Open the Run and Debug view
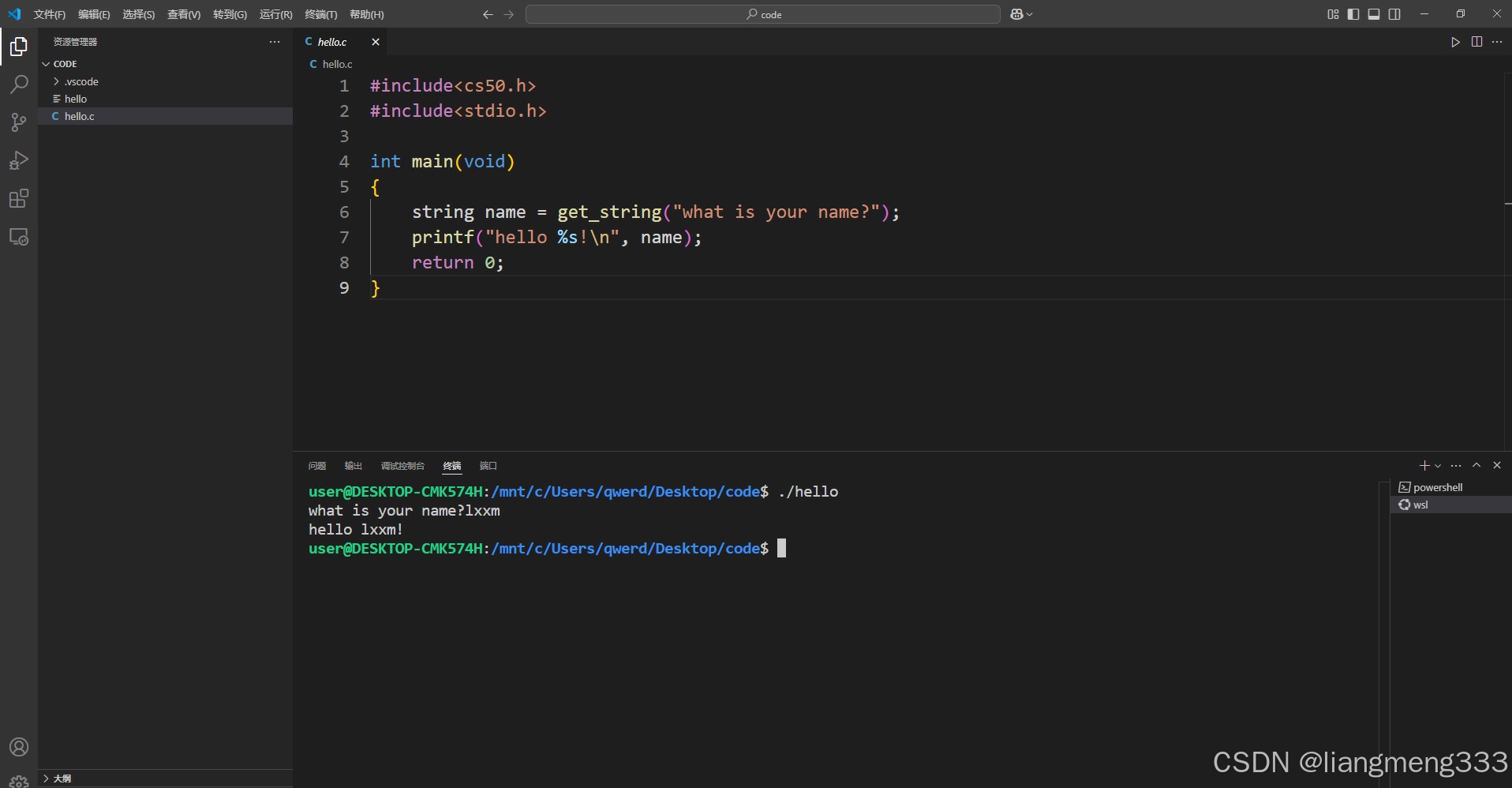The width and height of the screenshot is (1512, 788). 18,160
